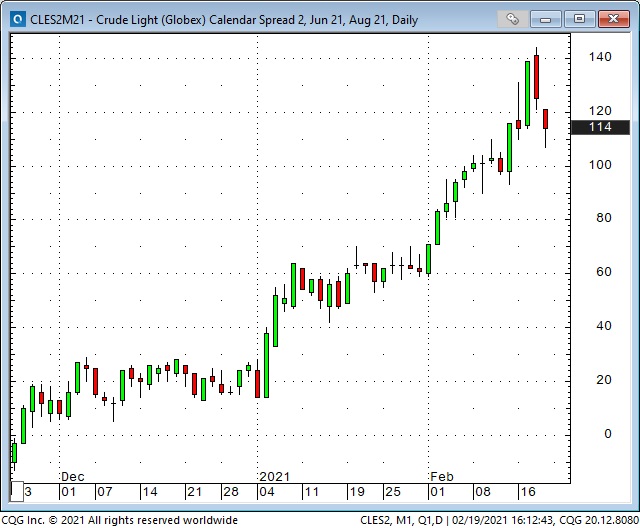Viewport: 640px width, 528px height.
Task: Click the CQG copyright text in status bar
Action: point(120,520)
